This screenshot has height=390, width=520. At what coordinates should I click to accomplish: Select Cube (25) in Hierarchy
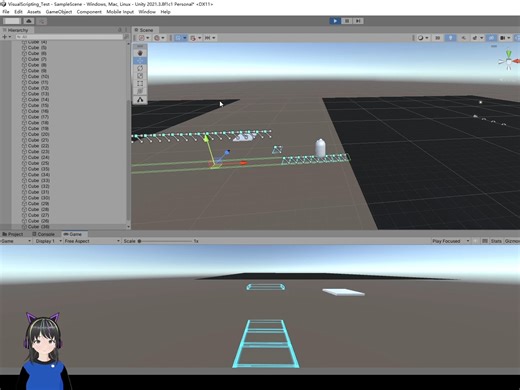(38, 163)
